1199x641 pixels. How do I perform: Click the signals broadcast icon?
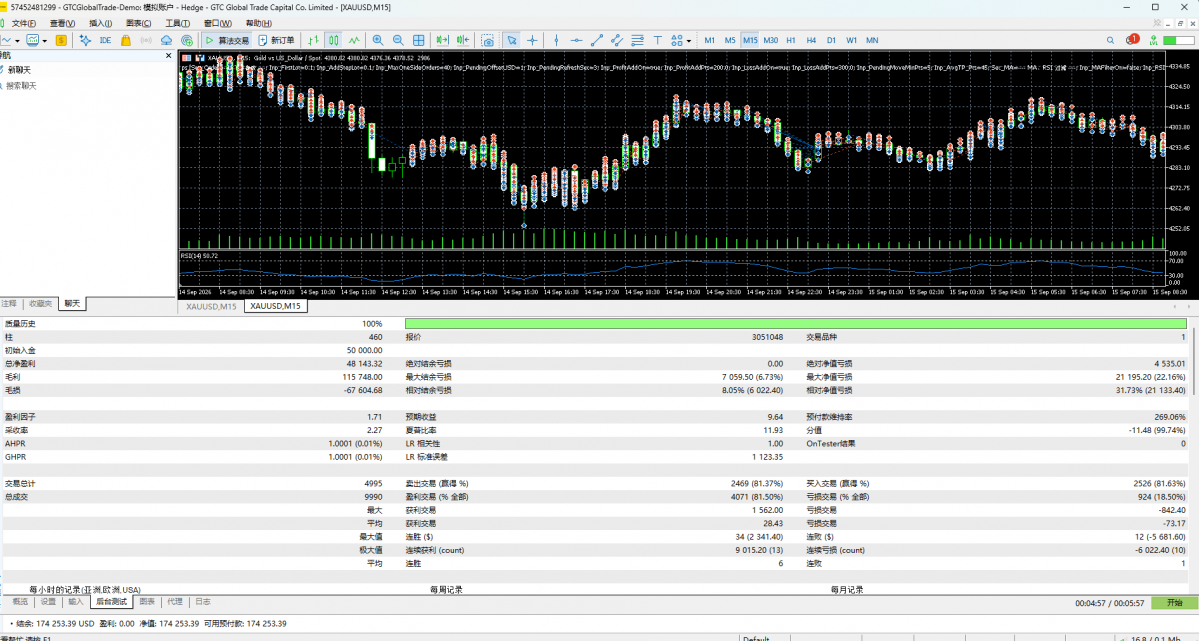pos(146,40)
